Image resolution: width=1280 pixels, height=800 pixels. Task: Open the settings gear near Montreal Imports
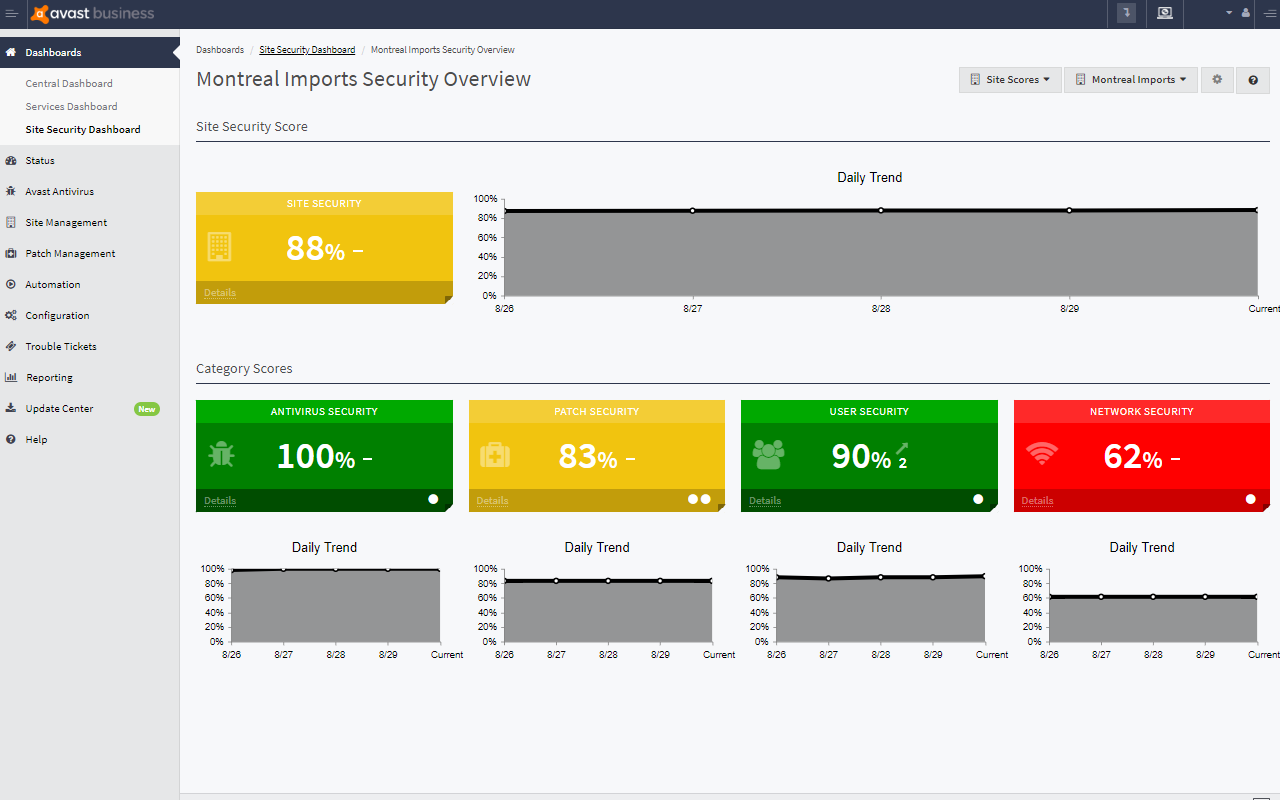coord(1217,79)
